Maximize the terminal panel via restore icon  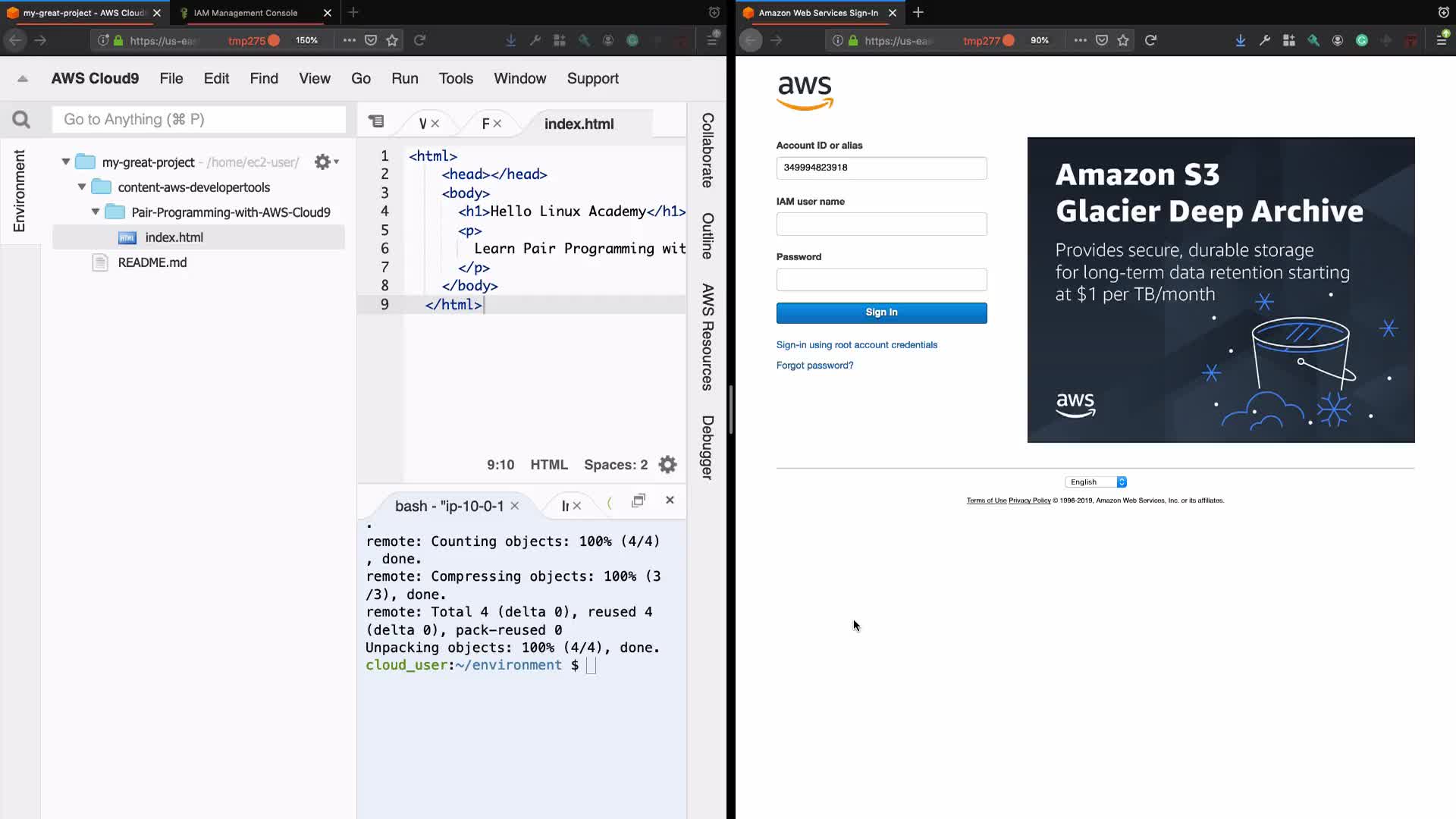tap(639, 500)
